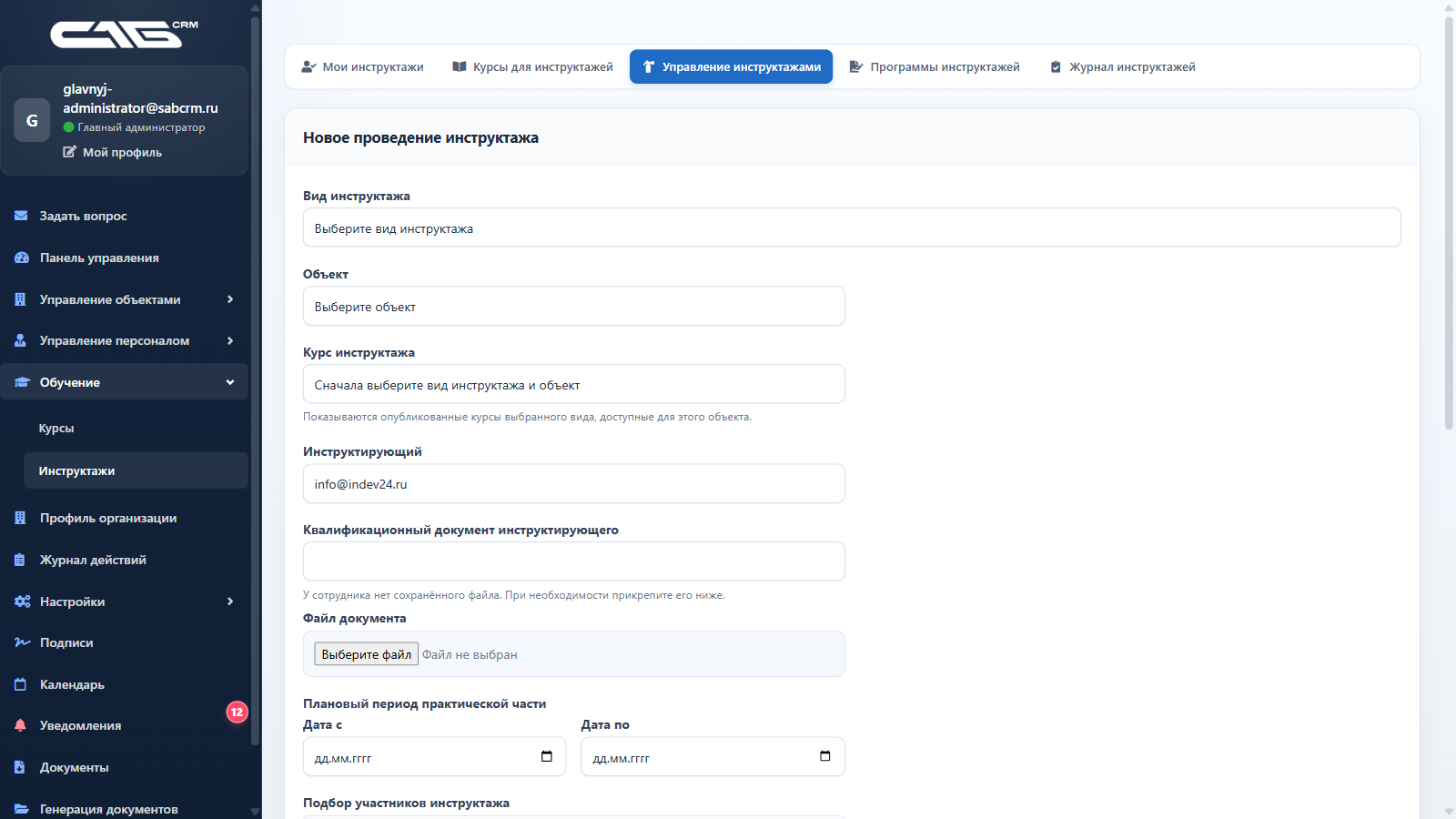Click the signature icon beside Подписи
The height and width of the screenshot is (819, 1456).
point(22,642)
